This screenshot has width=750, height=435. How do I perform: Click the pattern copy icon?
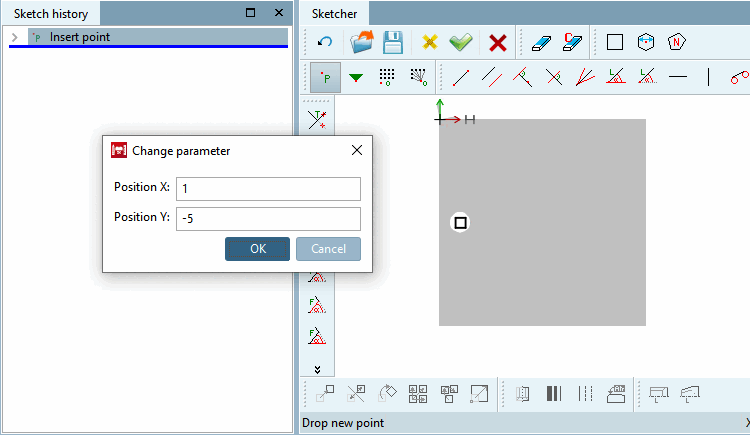pyautogui.click(x=449, y=394)
